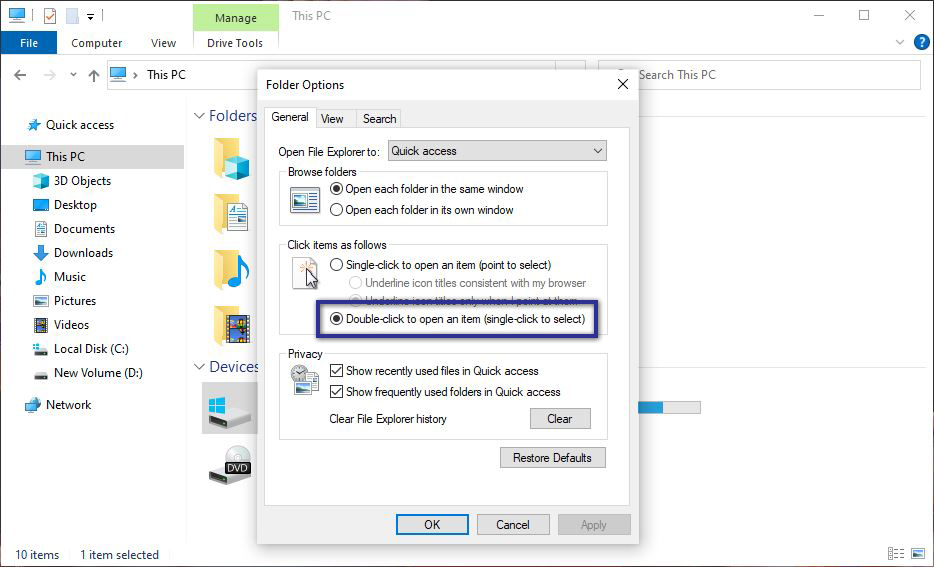Image resolution: width=934 pixels, height=567 pixels.
Task: Open the View ribbon tab in Explorer
Action: point(163,43)
